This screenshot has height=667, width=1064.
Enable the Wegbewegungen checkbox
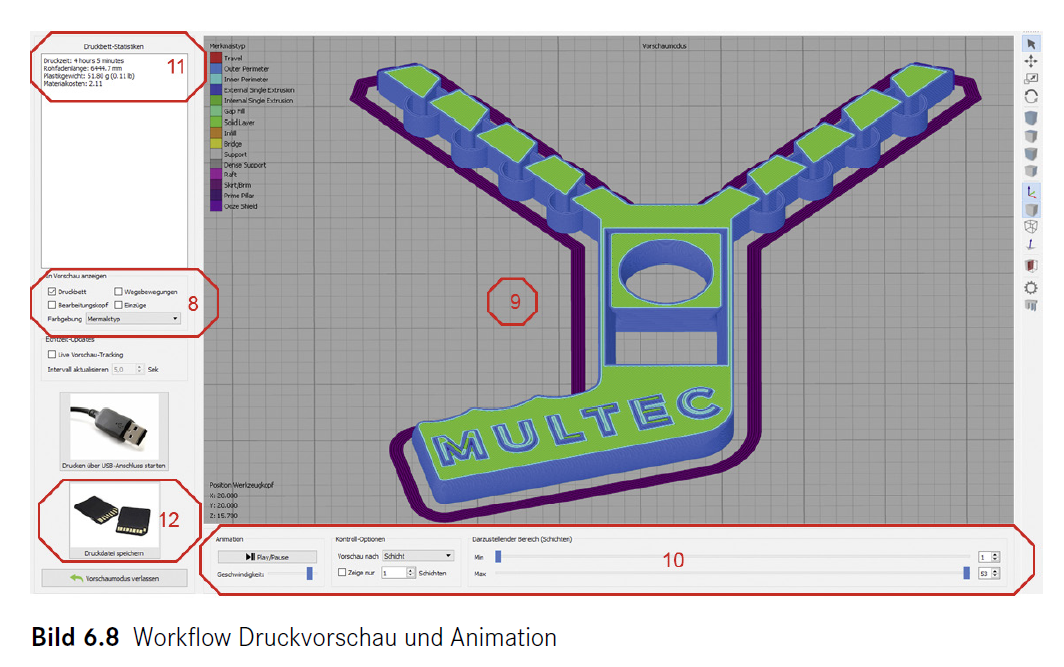coord(118,291)
